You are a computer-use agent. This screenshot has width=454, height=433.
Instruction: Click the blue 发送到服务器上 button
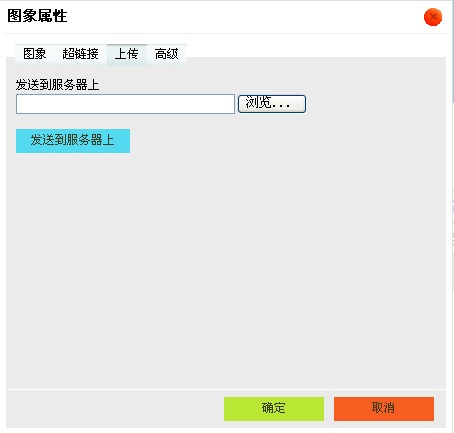(x=73, y=141)
